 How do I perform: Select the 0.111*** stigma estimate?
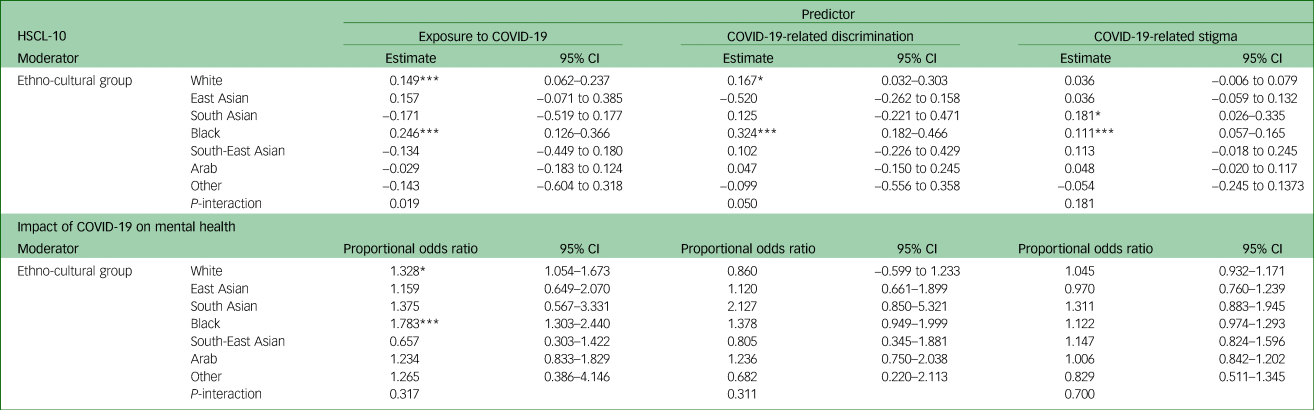tap(1086, 133)
